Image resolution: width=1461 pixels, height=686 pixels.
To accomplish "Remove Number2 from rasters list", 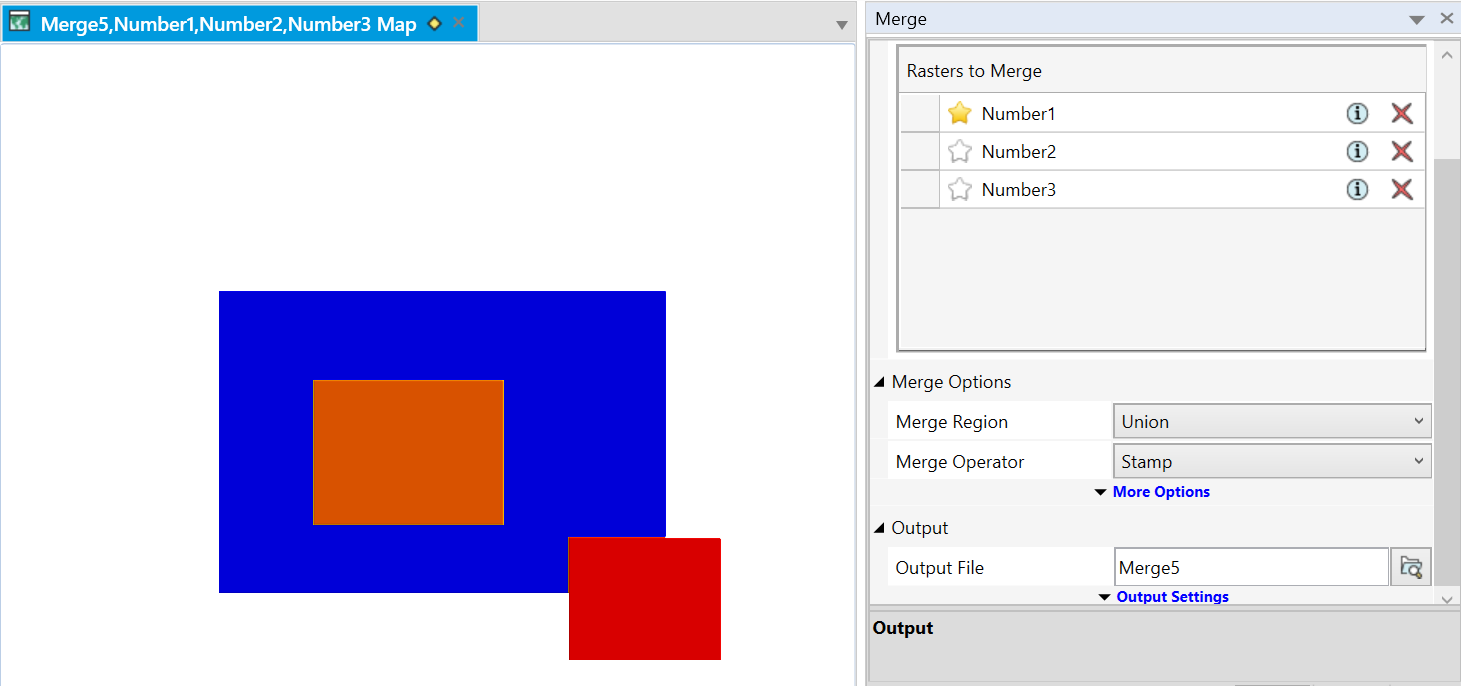I will 1402,151.
